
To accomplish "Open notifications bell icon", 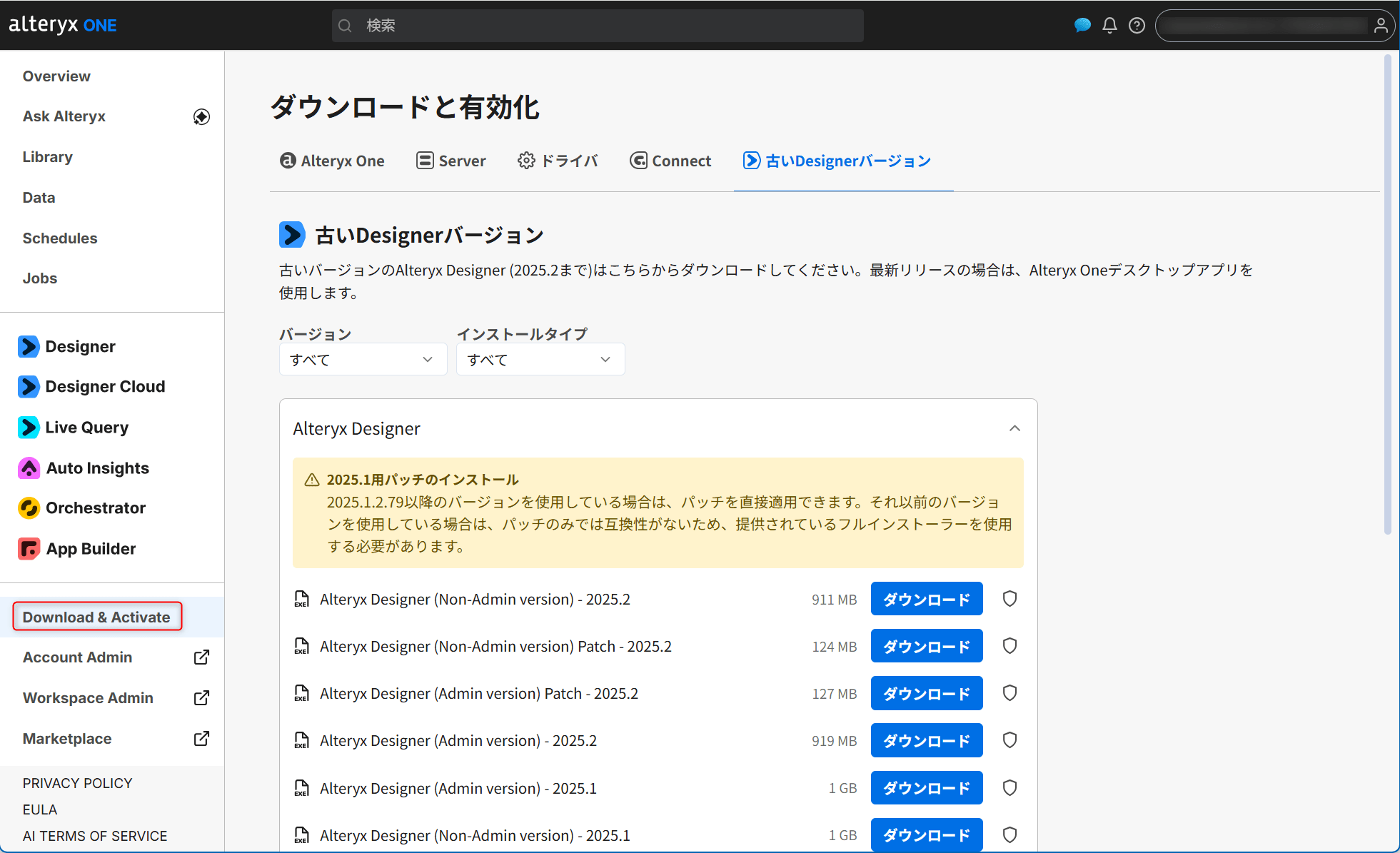I will coord(1109,26).
